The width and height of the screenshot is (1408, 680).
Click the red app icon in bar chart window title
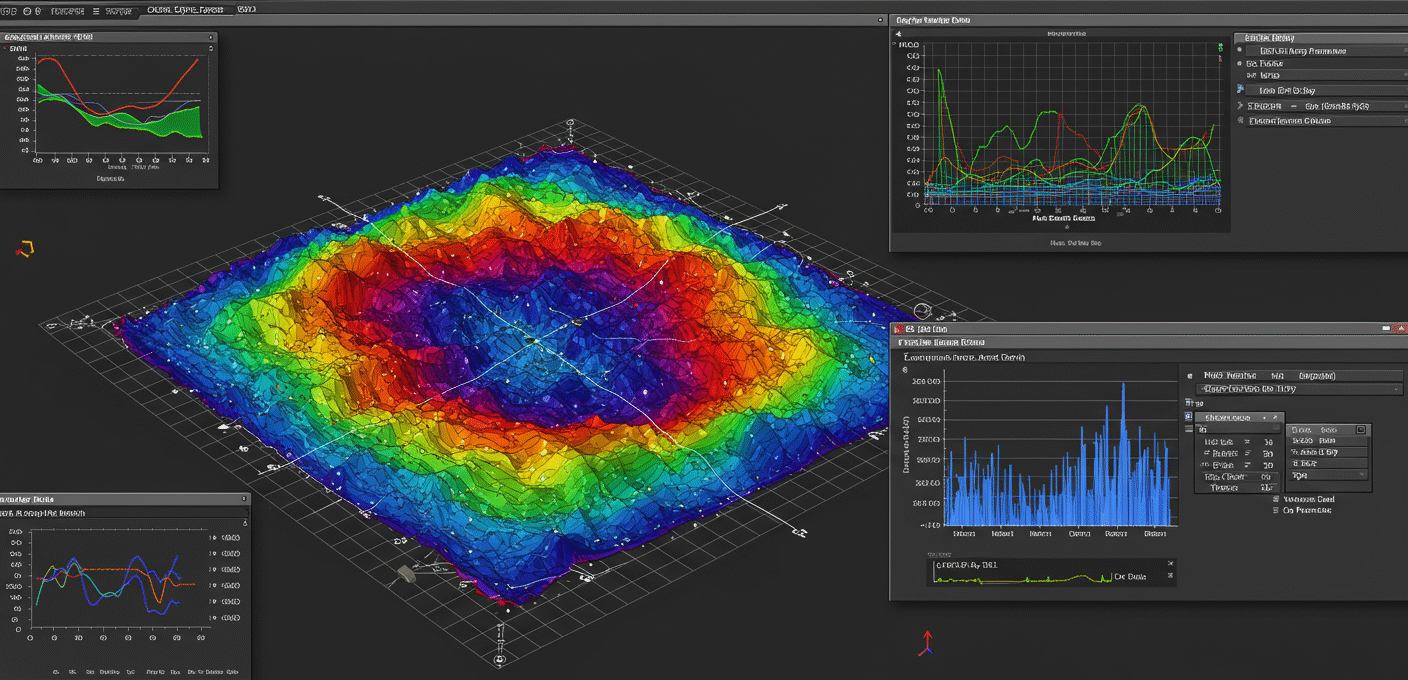coord(898,328)
